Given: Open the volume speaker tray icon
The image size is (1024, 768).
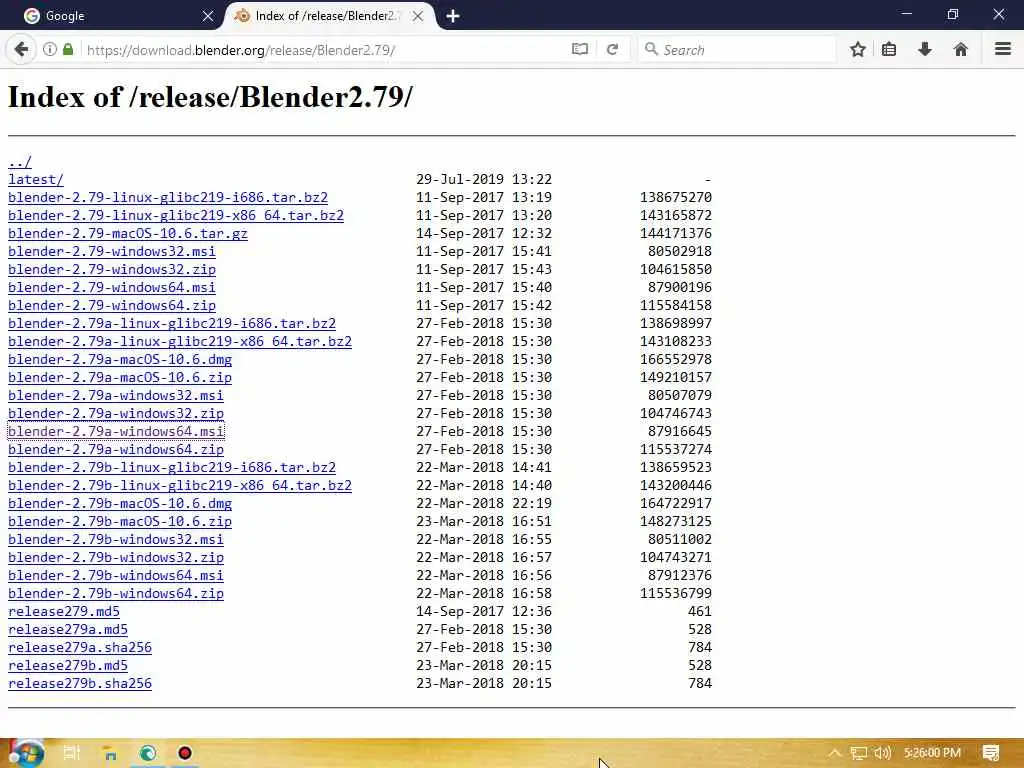Looking at the screenshot, I should (882, 753).
